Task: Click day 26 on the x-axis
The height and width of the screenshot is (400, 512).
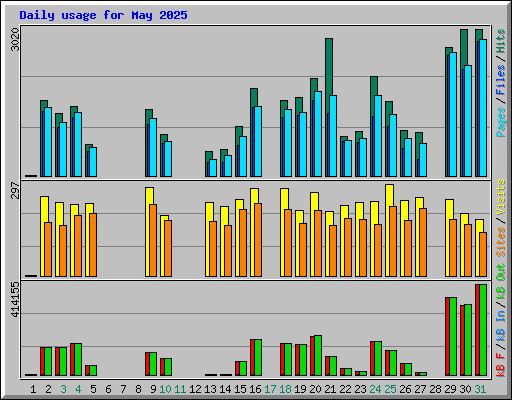Action: pos(405,389)
